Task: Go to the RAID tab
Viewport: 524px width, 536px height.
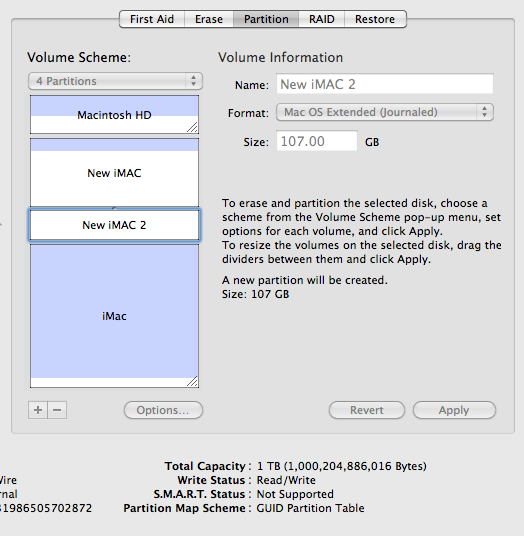Action: coord(322,19)
